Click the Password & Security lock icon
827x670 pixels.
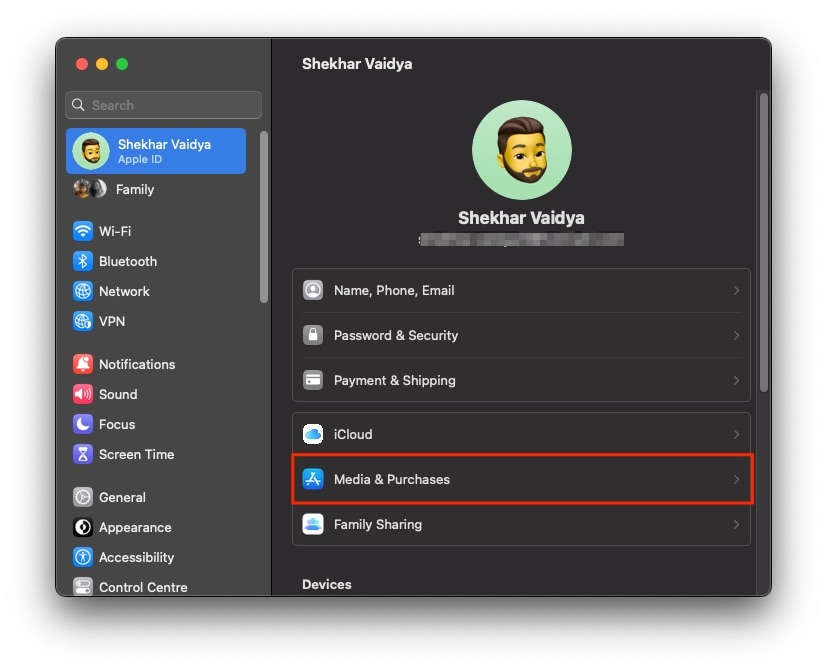pos(313,335)
